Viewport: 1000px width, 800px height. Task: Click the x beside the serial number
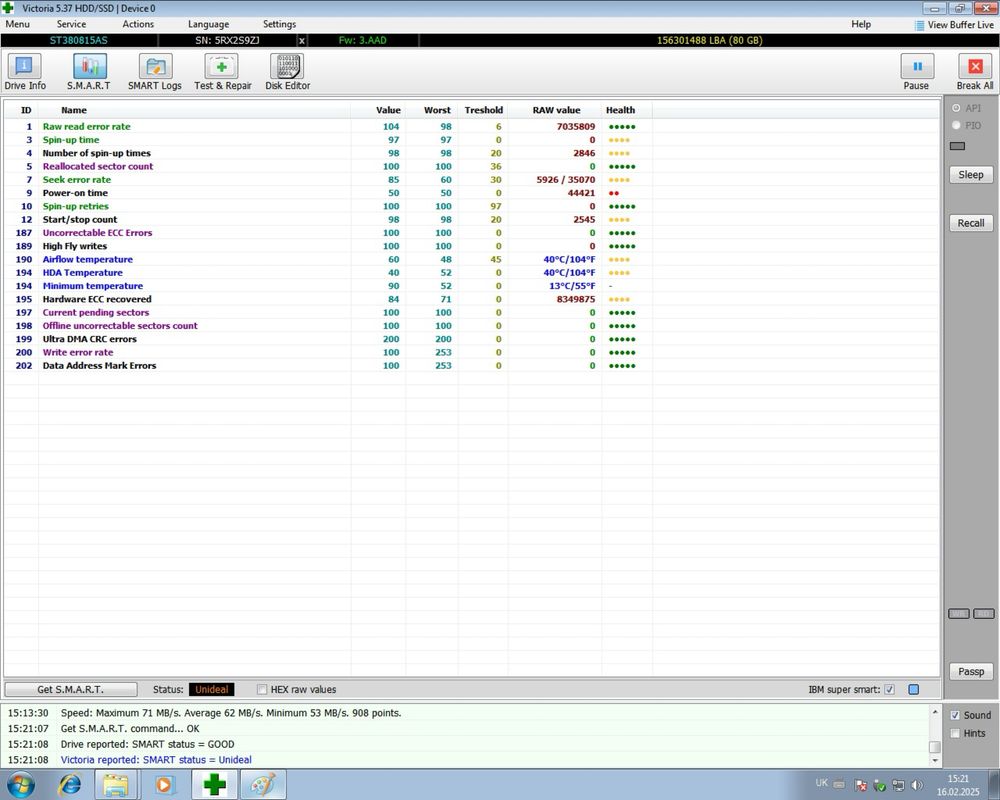tap(302, 41)
